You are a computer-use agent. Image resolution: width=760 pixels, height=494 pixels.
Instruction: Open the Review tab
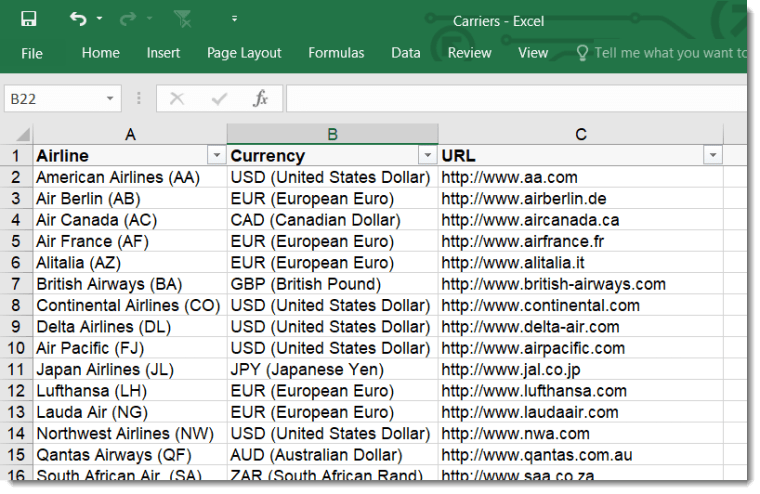[x=470, y=53]
